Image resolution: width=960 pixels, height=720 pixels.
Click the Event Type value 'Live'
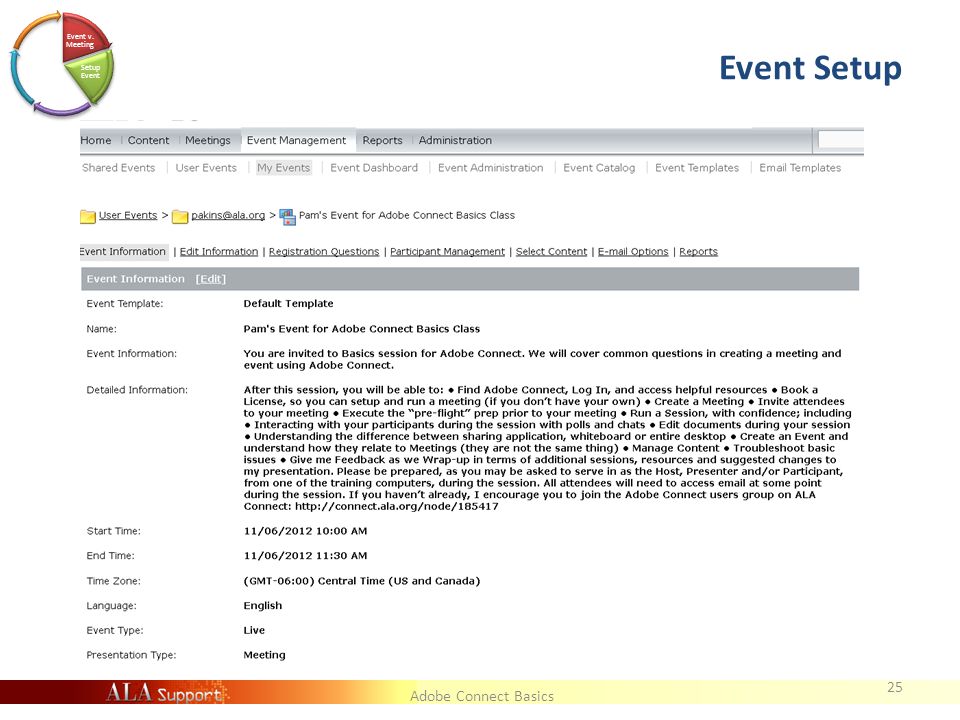tap(254, 630)
